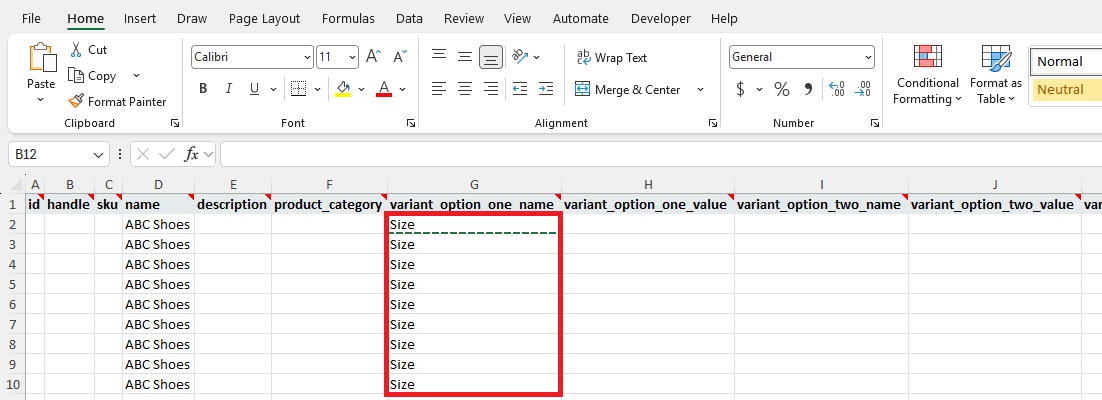Open Font group dialog launcher
The width and height of the screenshot is (1102, 400).
410,123
